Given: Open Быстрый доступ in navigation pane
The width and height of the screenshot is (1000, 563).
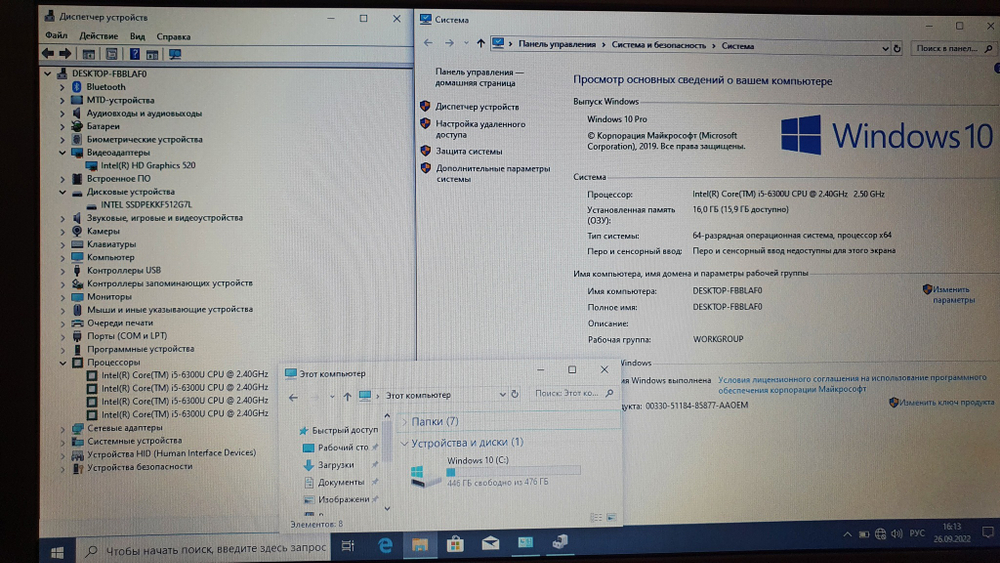Looking at the screenshot, I should pyautogui.click(x=344, y=430).
